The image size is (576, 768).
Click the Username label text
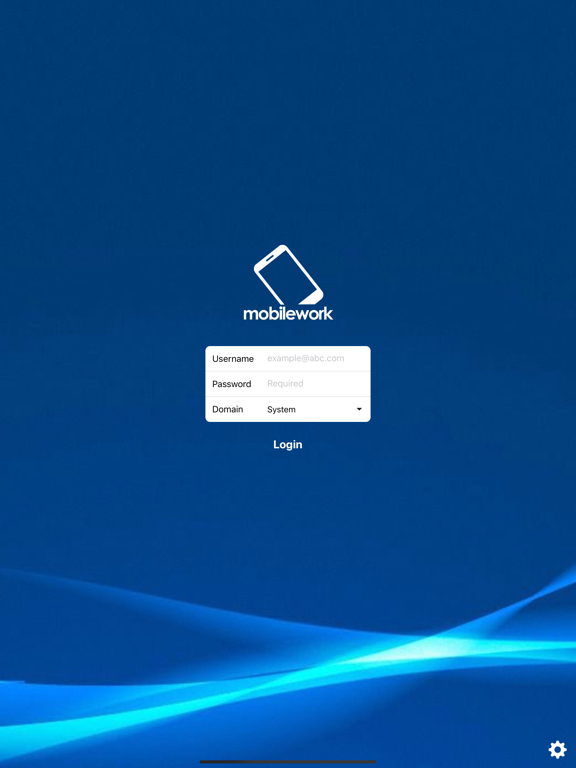pyautogui.click(x=233, y=359)
